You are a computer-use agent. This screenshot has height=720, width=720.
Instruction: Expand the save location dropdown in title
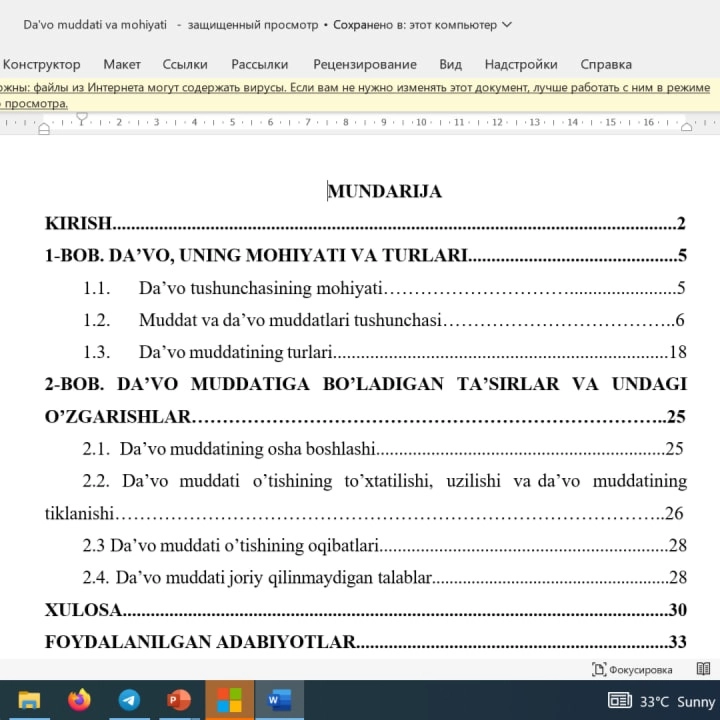click(507, 25)
